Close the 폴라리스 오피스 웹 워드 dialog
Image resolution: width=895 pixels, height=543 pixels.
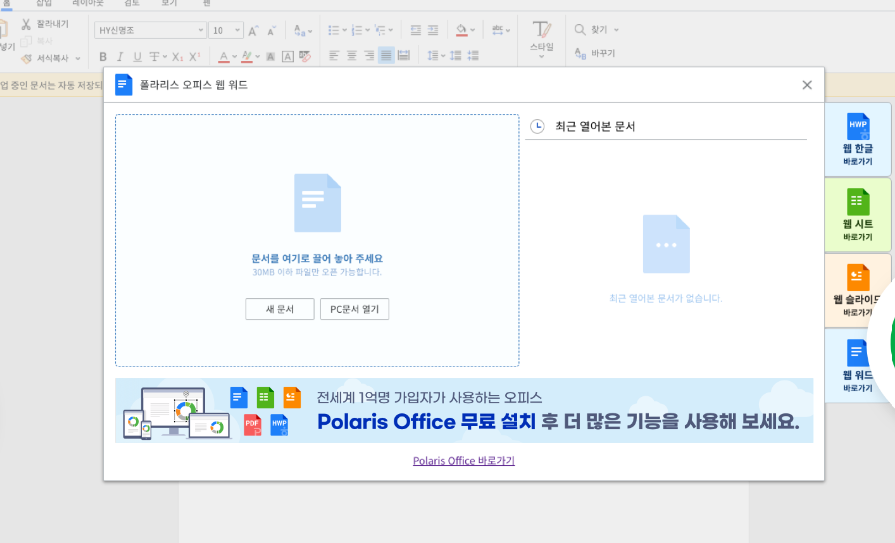[x=807, y=85]
